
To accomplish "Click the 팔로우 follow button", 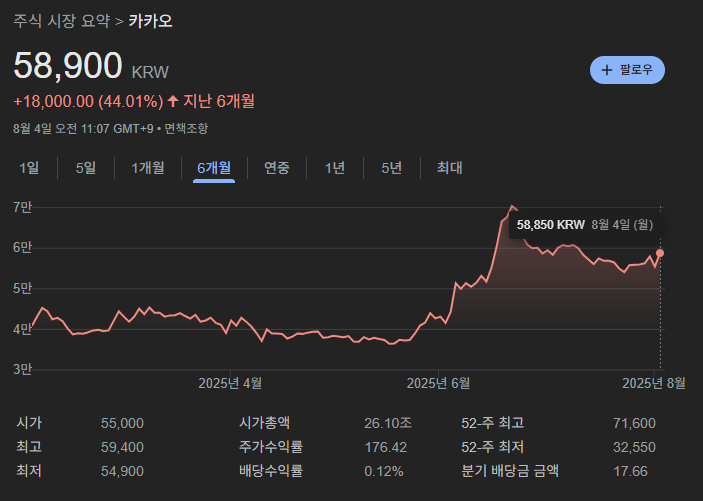I will 627,70.
